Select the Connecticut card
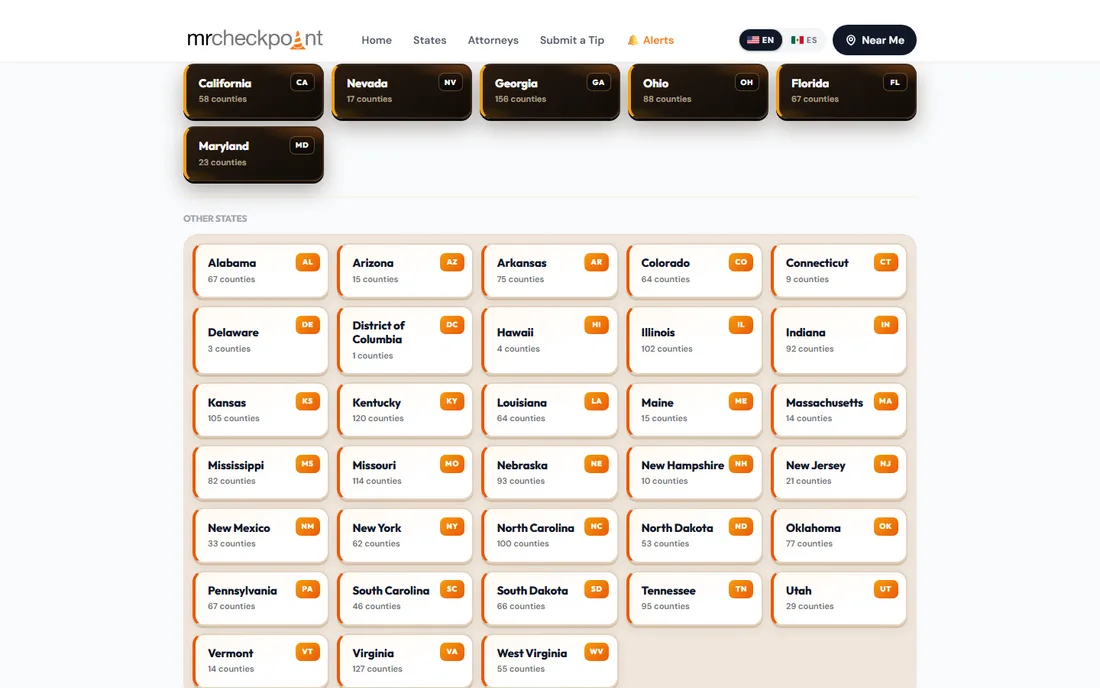Screen dimensions: 1100x688 click(838, 271)
